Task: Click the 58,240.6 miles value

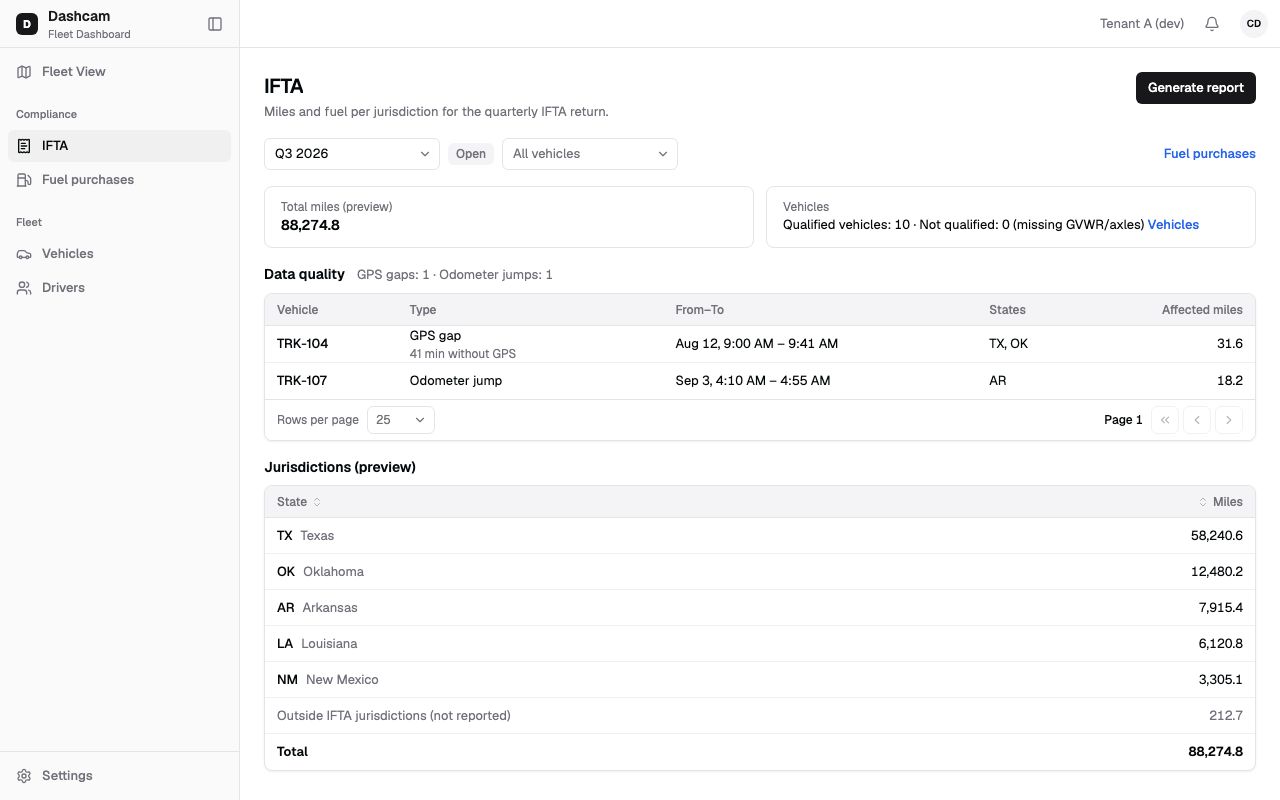Action: 1217,536
